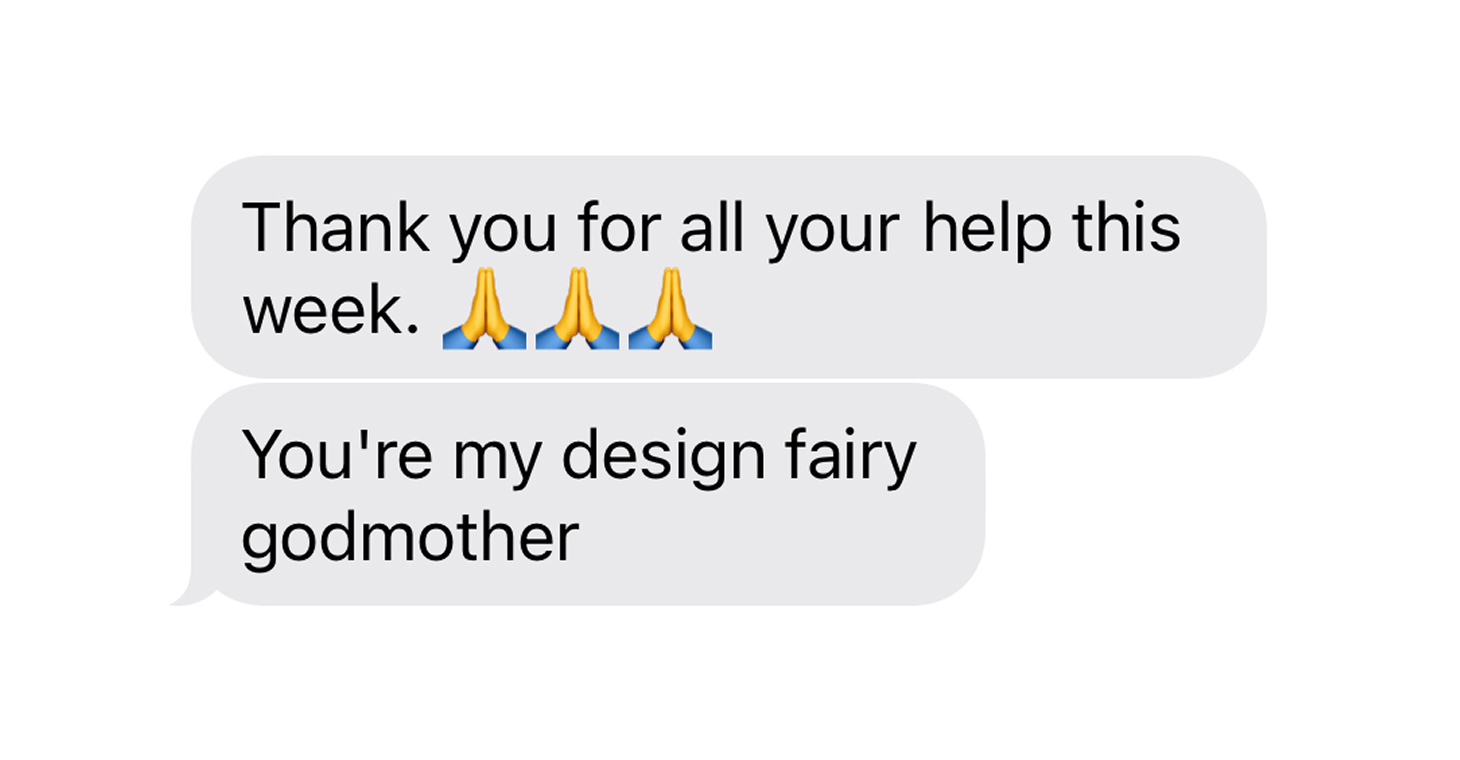Select the word "godmother" in second message

pyautogui.click(x=411, y=542)
